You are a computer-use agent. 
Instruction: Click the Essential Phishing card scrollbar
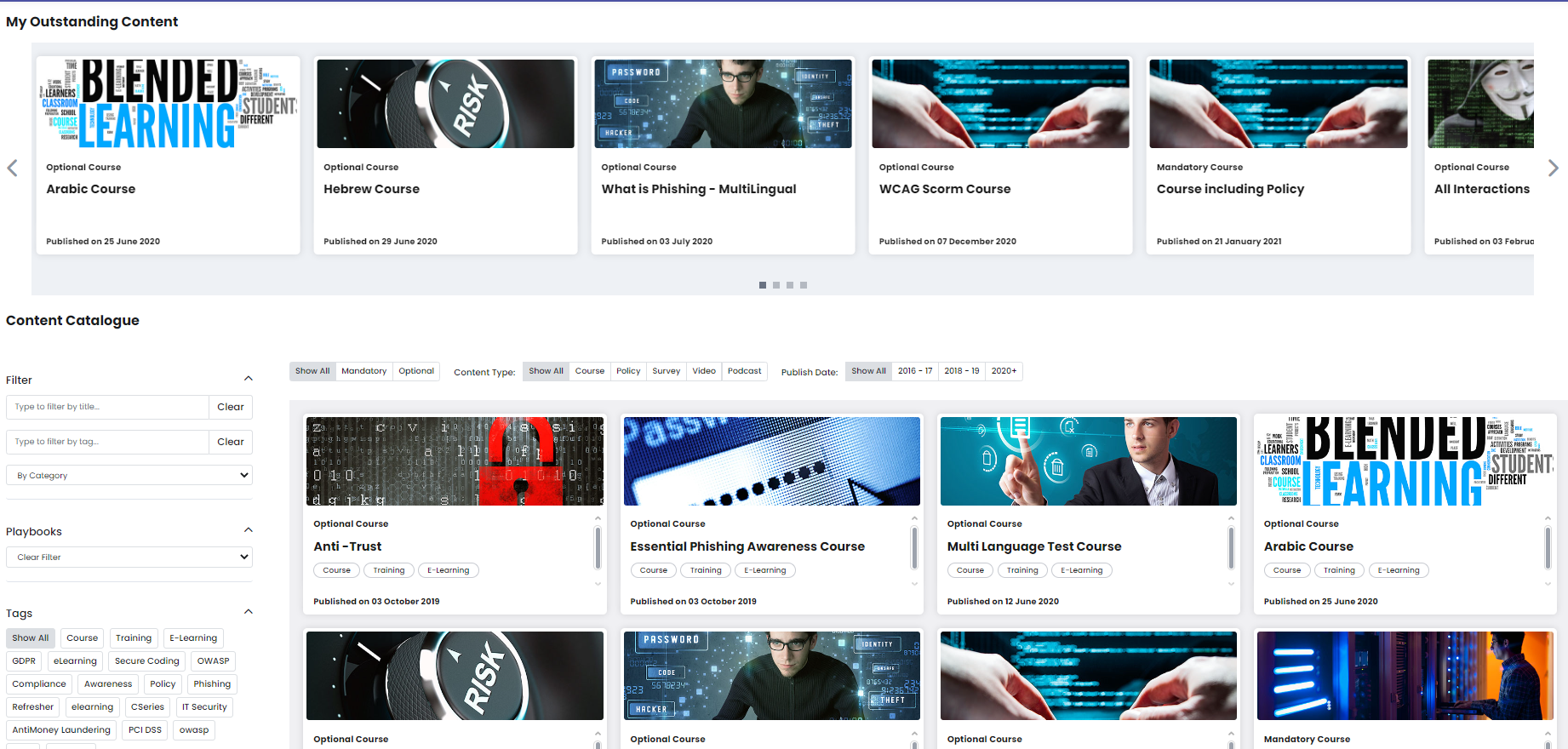914,547
